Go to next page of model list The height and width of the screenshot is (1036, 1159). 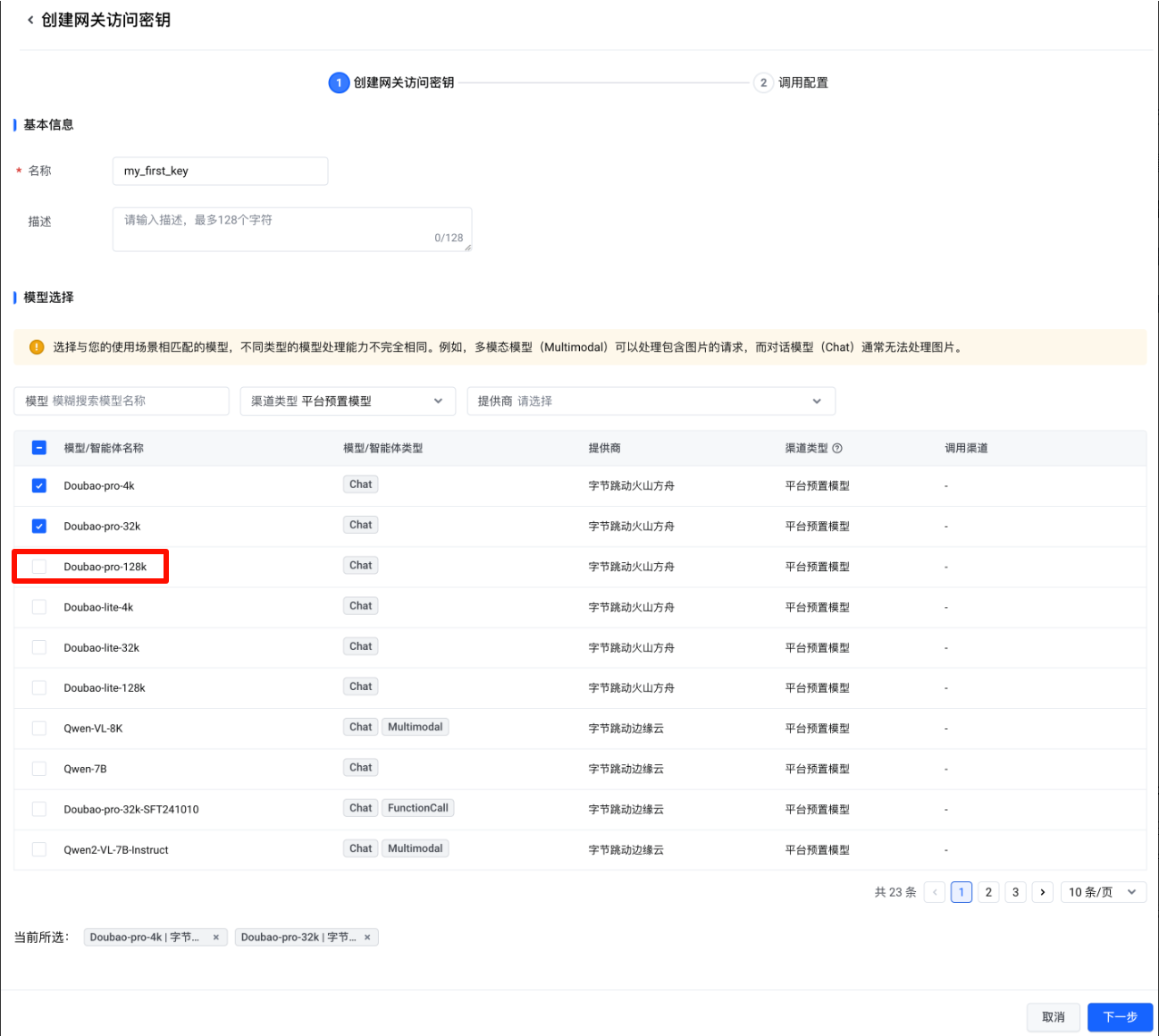(x=1042, y=892)
